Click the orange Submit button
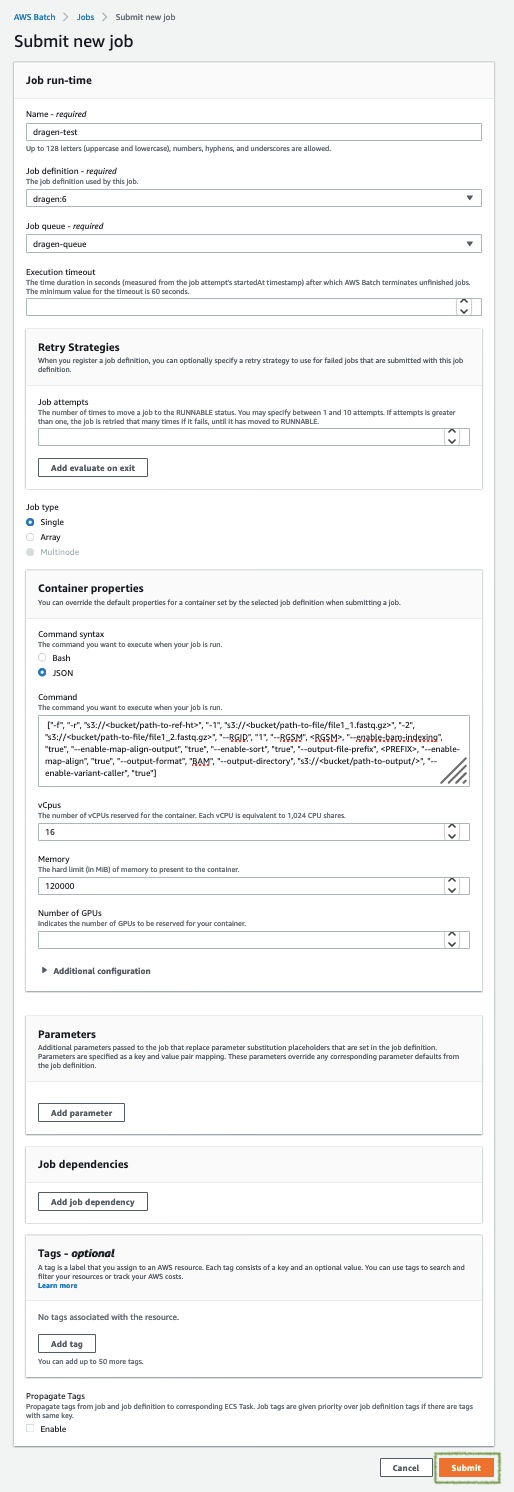514x1492 pixels. 466,1467
